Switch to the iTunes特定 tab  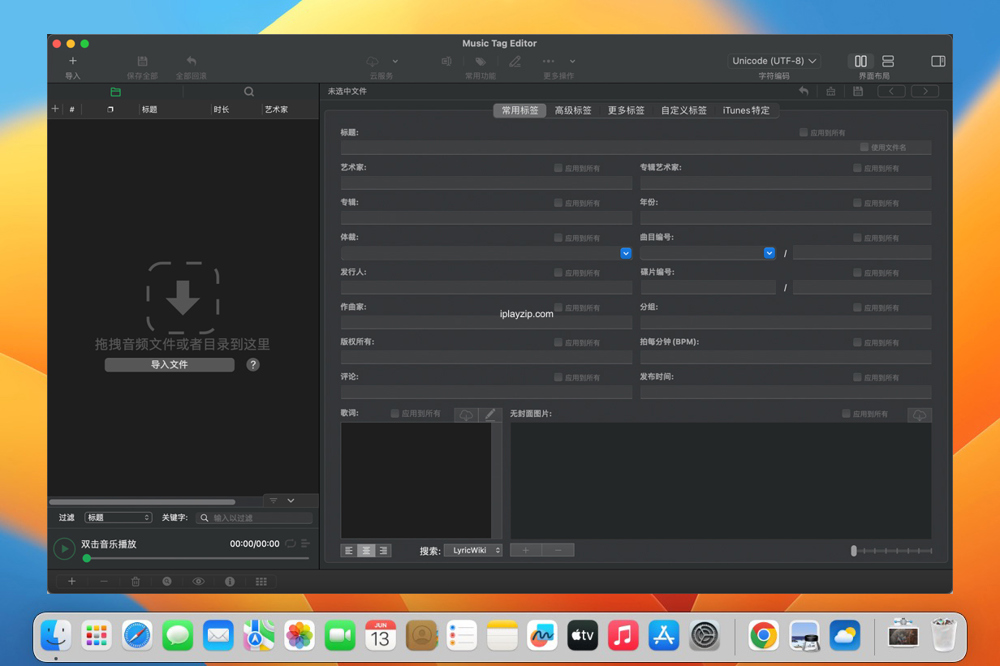pyautogui.click(x=746, y=110)
